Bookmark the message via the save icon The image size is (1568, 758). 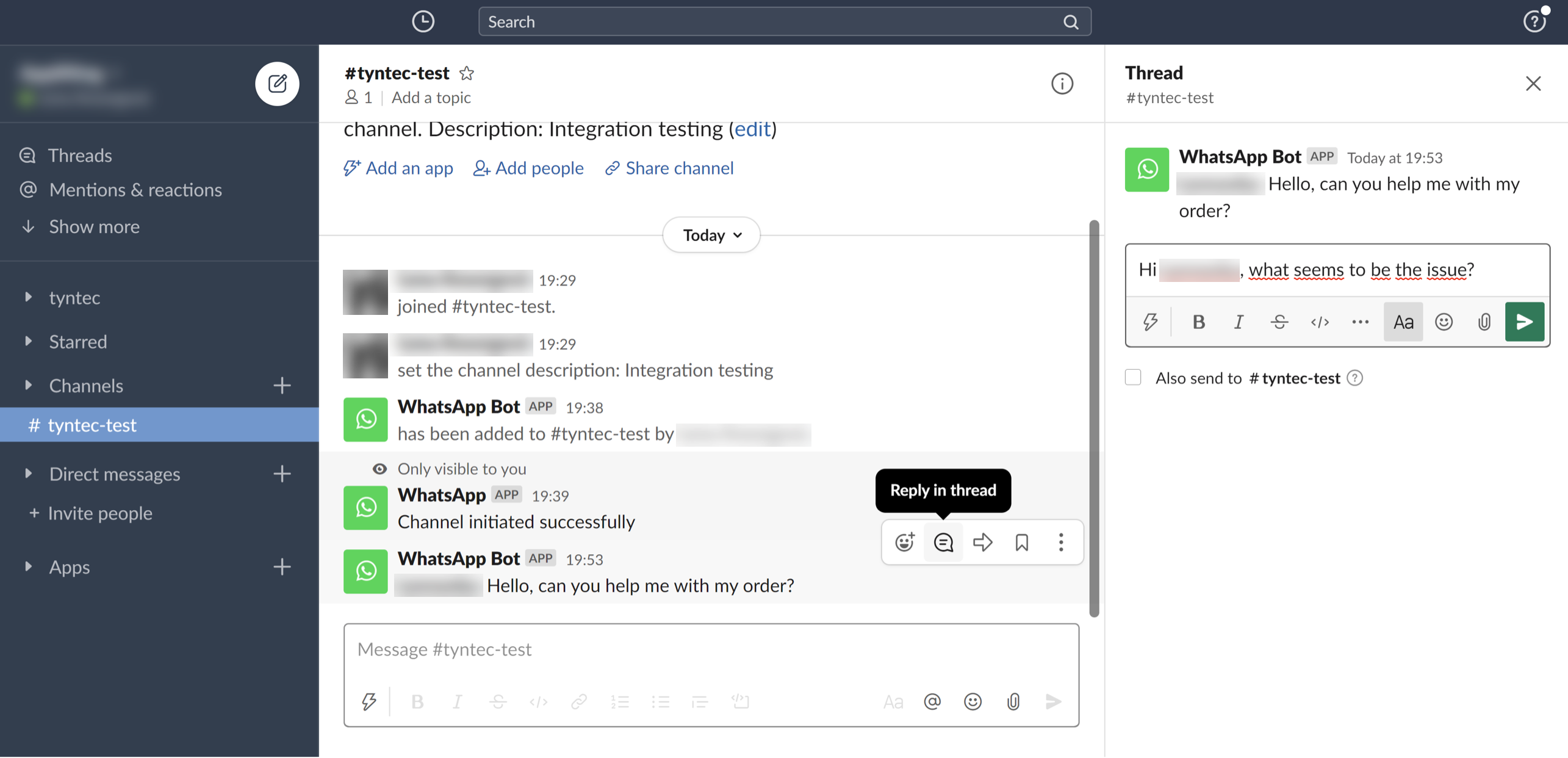point(1021,542)
